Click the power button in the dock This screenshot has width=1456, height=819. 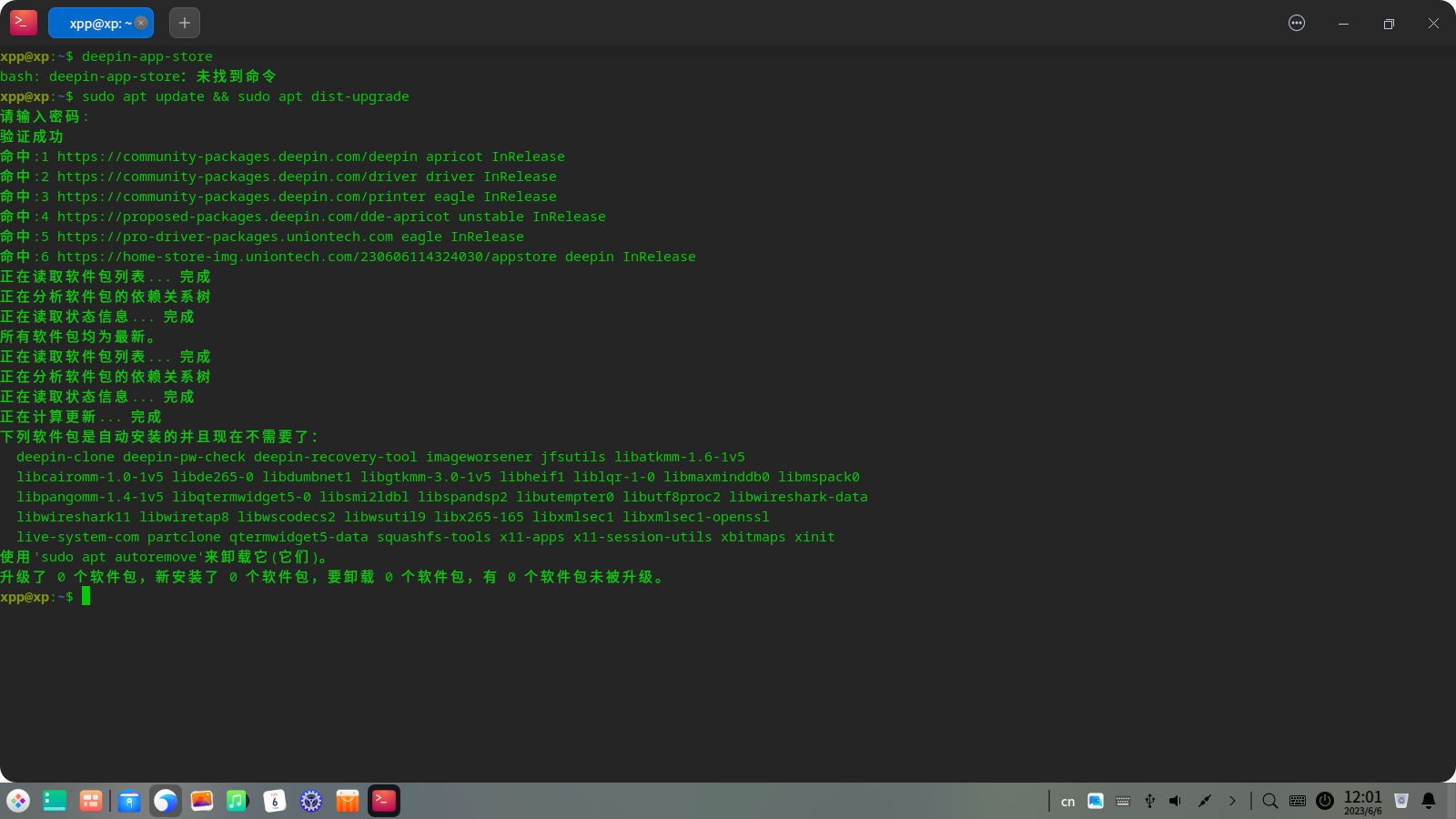[1325, 801]
